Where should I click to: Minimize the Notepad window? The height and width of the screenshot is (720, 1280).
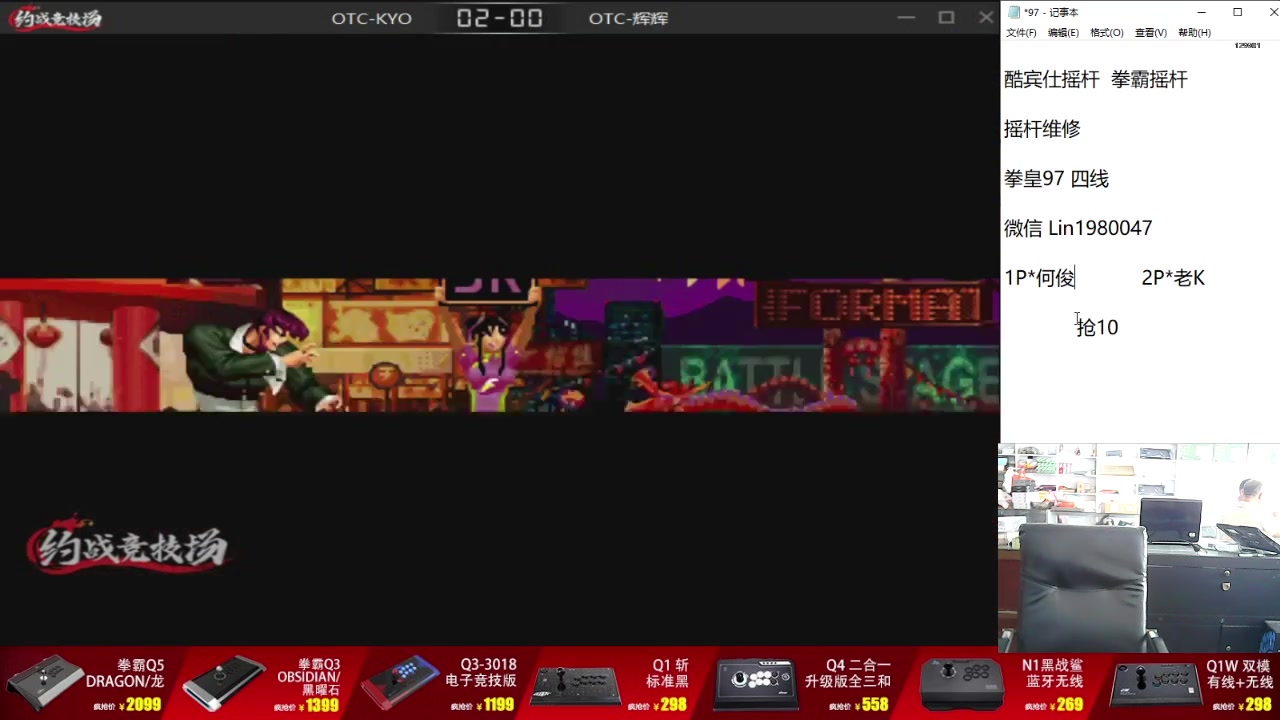(x=1201, y=12)
